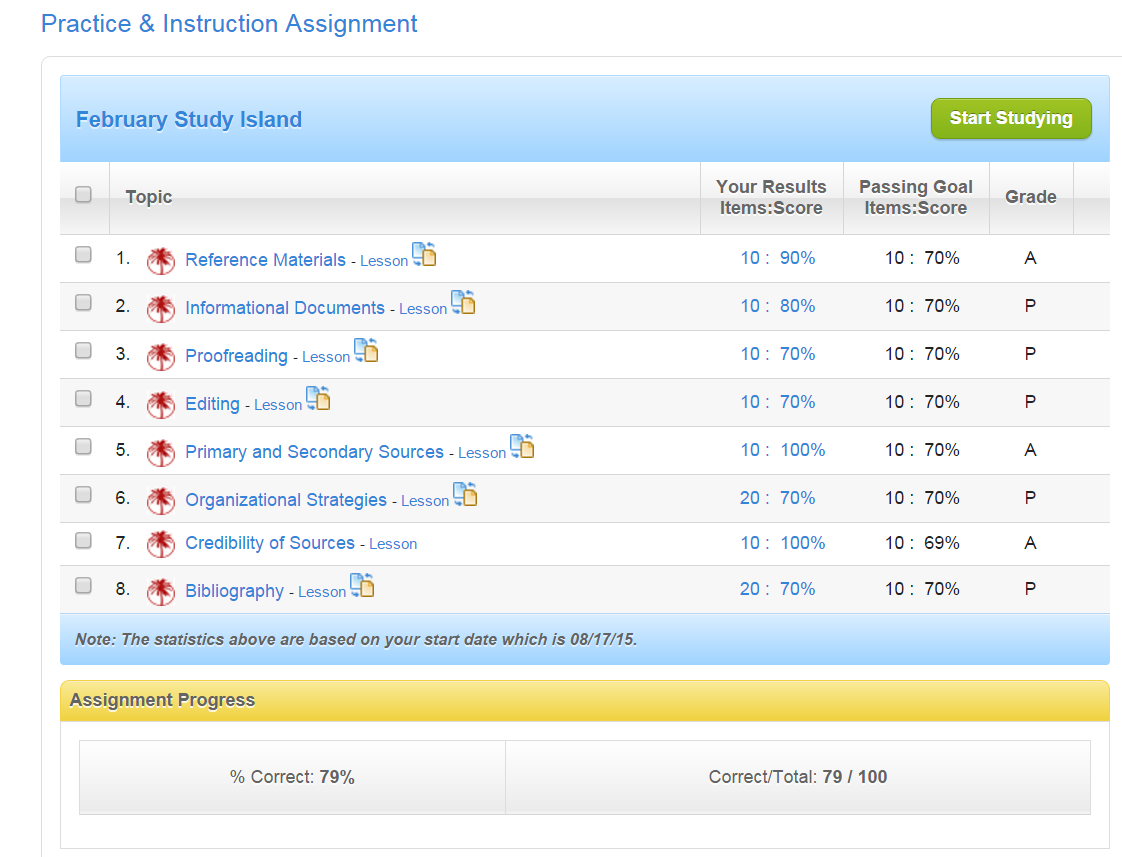This screenshot has height=857, width=1122.
Task: Open the Credibility of Sources topic link
Action: click(270, 543)
